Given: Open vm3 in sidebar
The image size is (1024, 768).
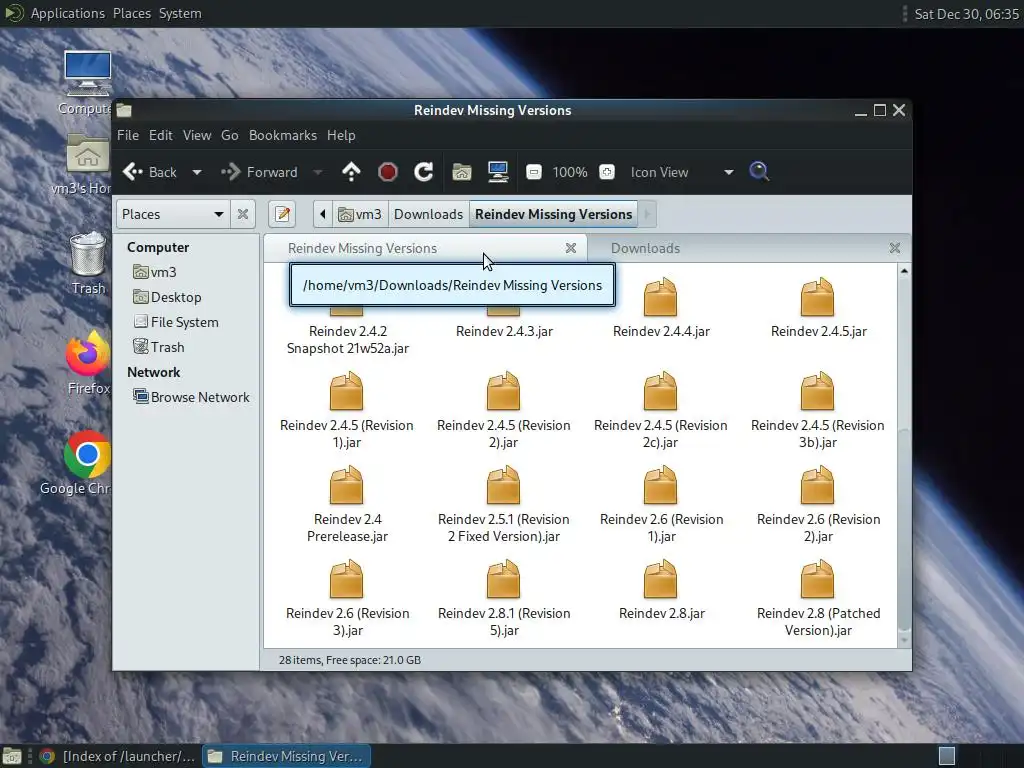Looking at the screenshot, I should coord(155,272).
